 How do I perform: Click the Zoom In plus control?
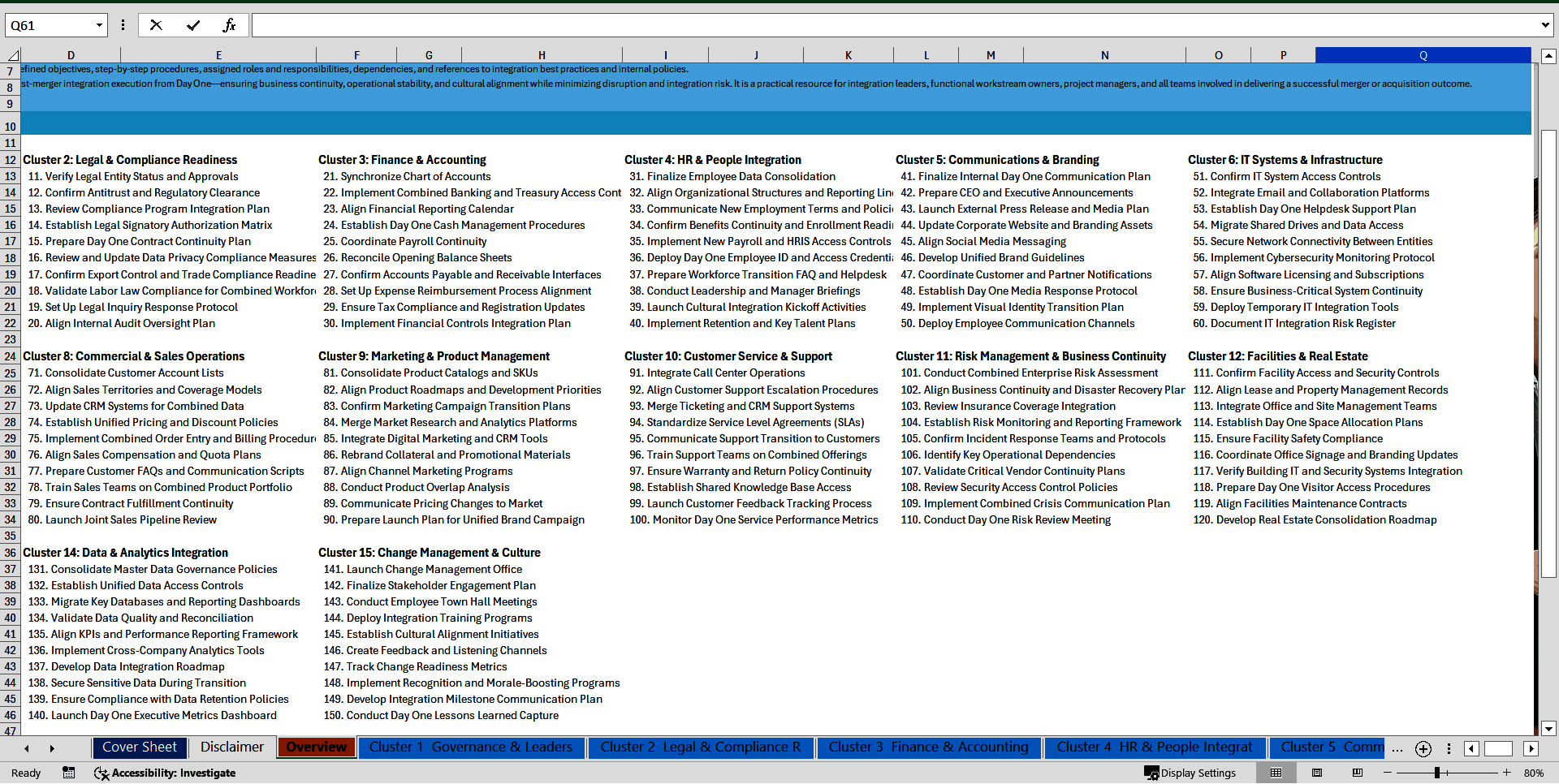pos(1506,773)
